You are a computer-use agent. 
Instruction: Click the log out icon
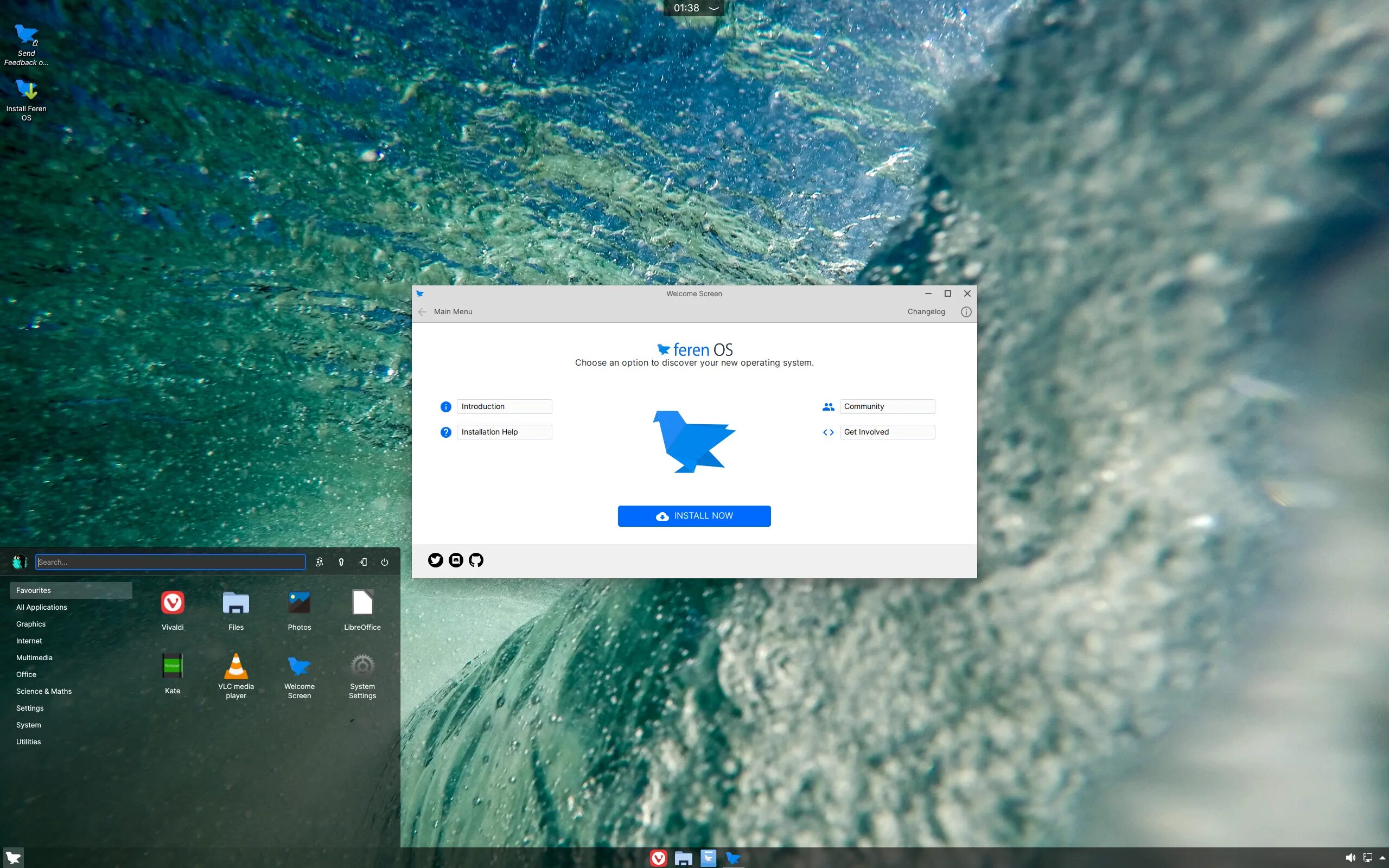[x=364, y=562]
